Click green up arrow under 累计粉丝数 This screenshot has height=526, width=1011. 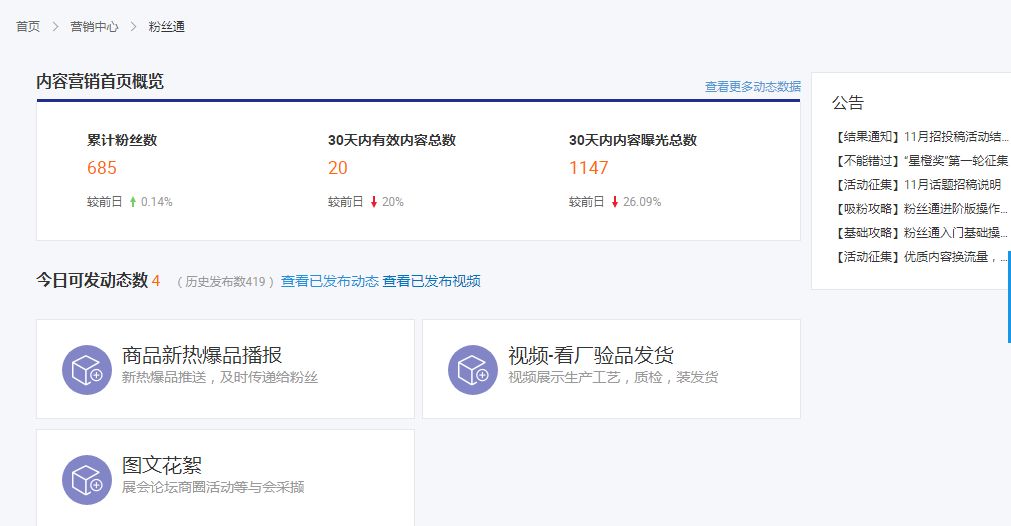(x=132, y=202)
